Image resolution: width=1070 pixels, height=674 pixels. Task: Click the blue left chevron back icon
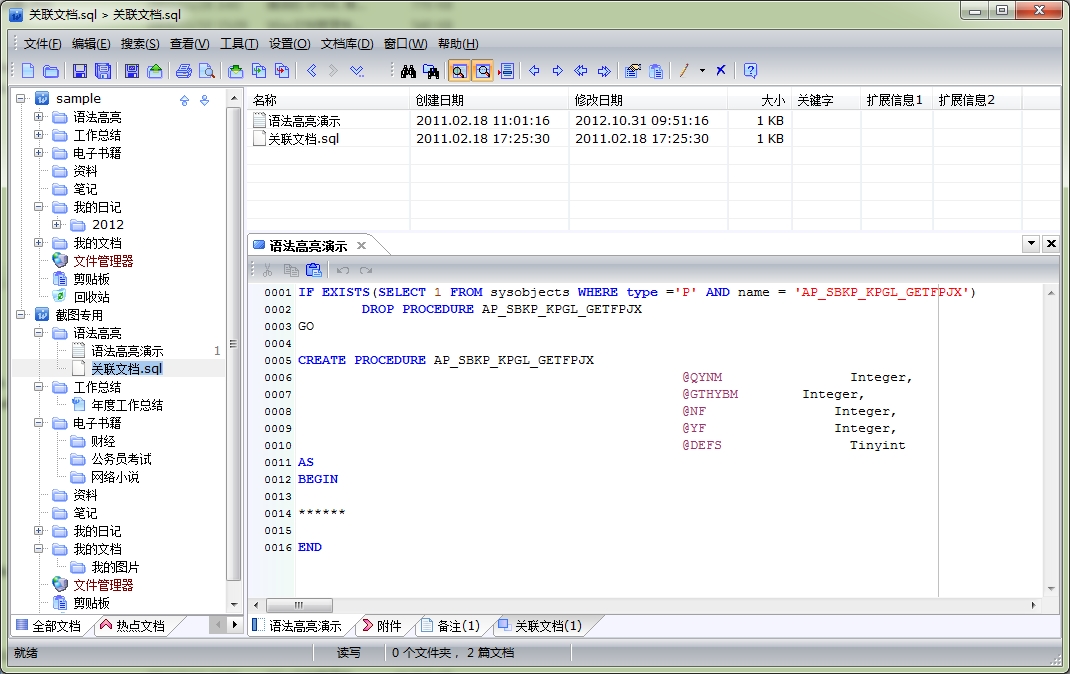(x=312, y=70)
